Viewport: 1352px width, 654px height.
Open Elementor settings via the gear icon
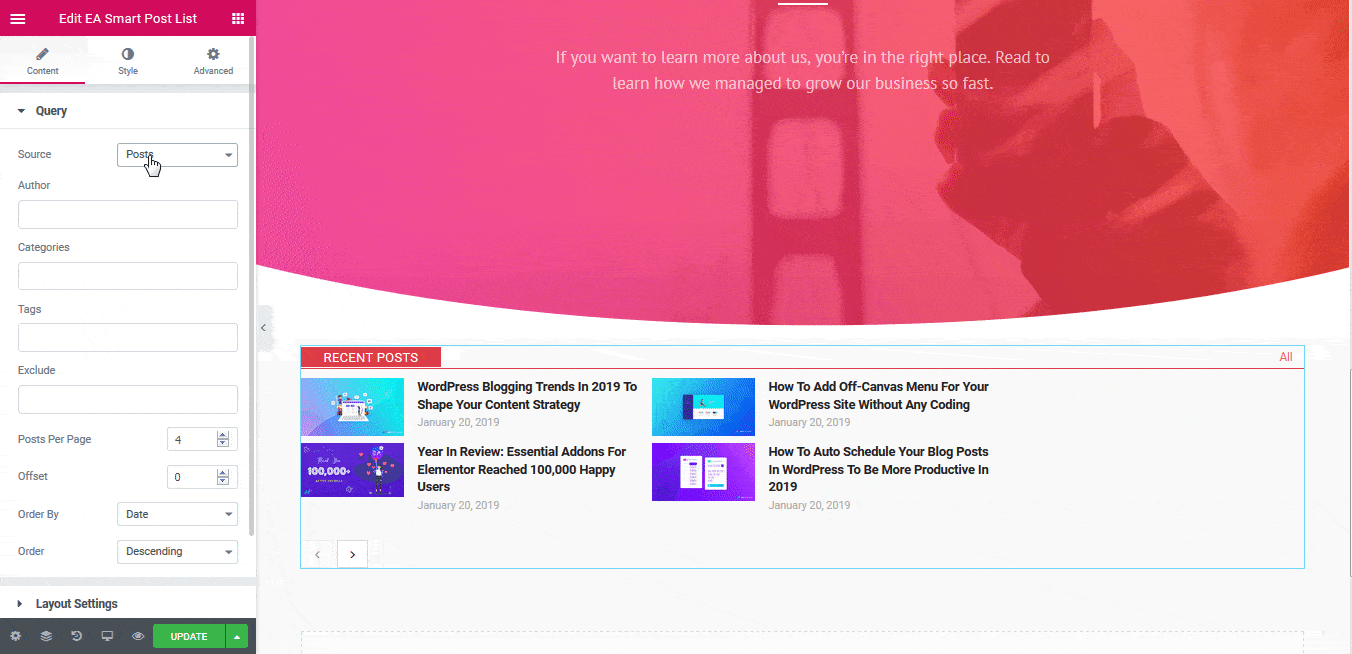[x=15, y=636]
